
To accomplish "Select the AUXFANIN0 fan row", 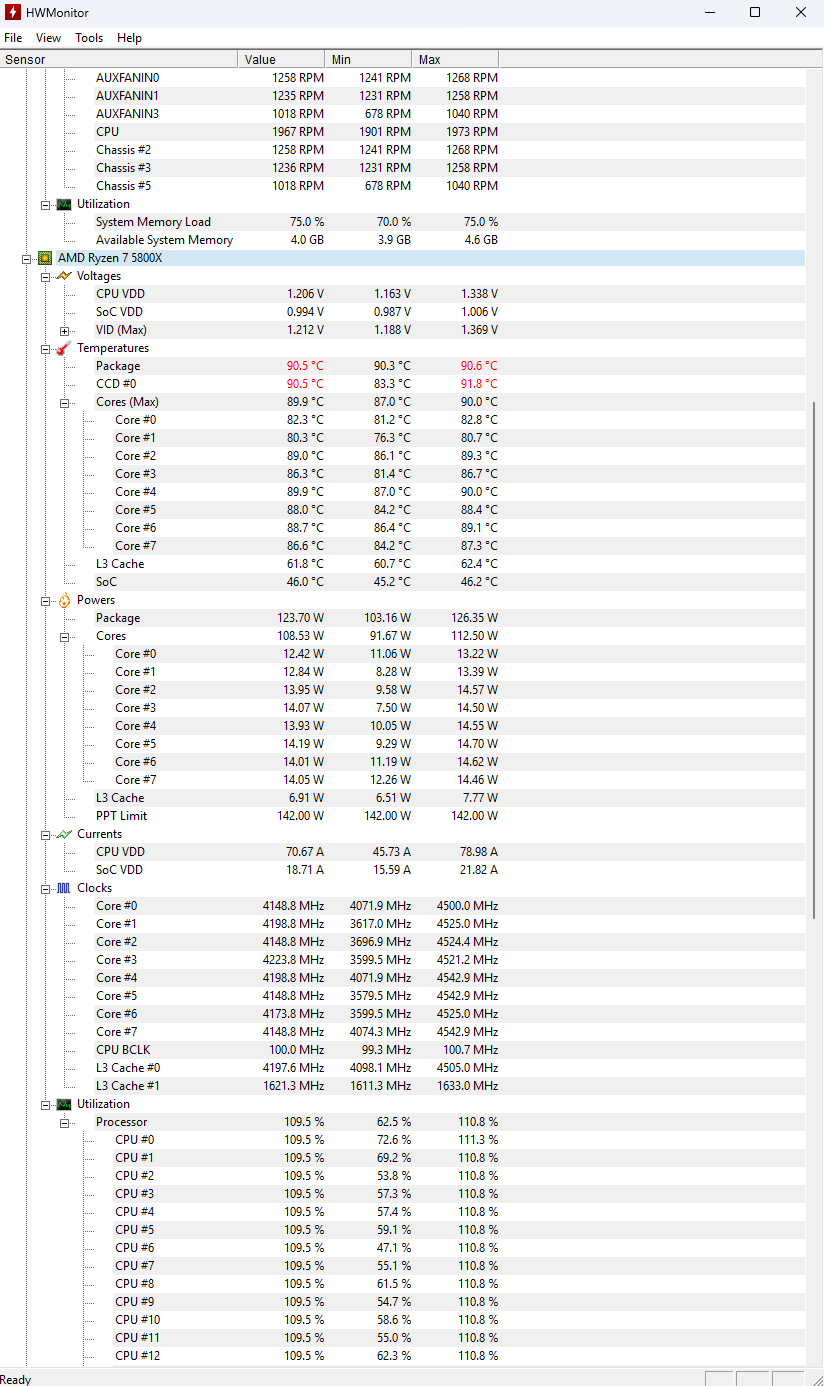I will 402,78.
